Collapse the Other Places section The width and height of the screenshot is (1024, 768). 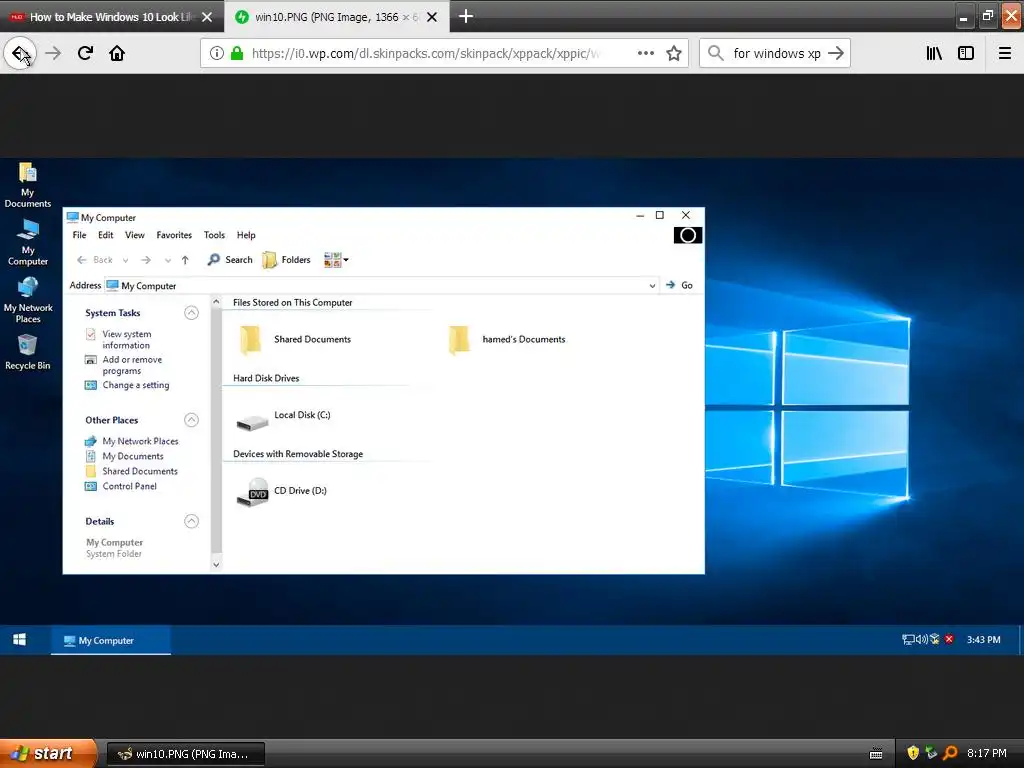pos(191,420)
